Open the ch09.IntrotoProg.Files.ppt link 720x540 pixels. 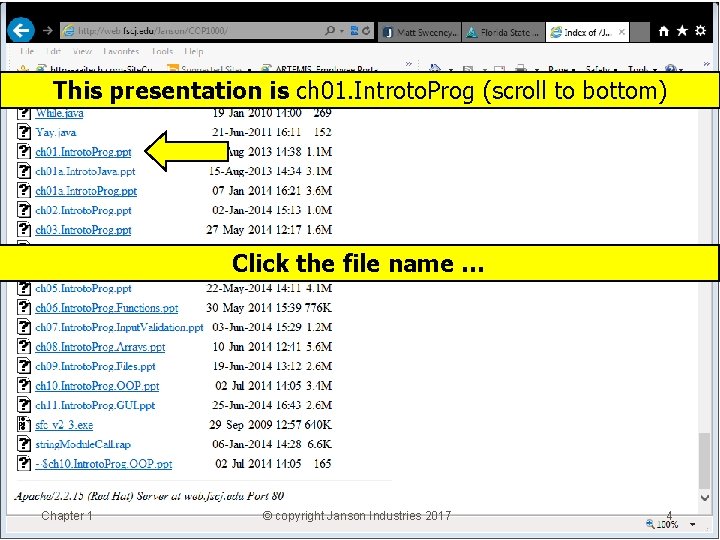click(x=95, y=366)
